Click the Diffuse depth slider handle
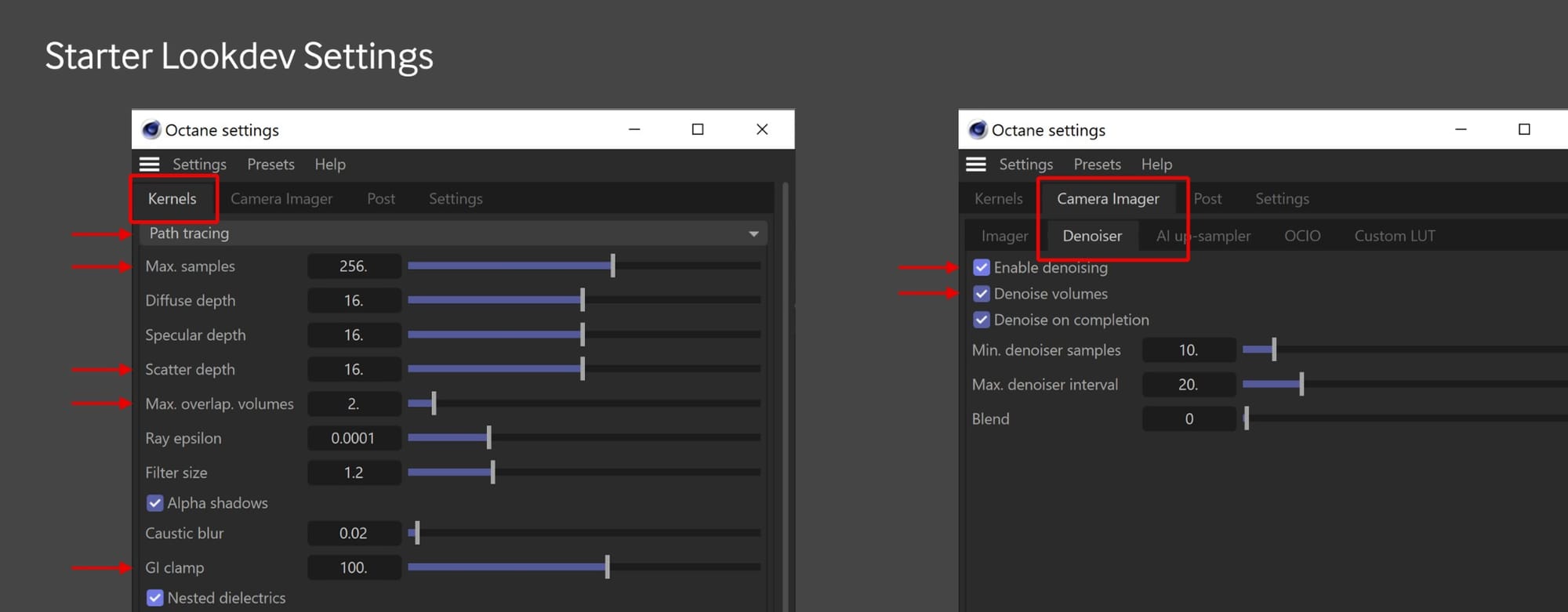1568x612 pixels. point(583,300)
